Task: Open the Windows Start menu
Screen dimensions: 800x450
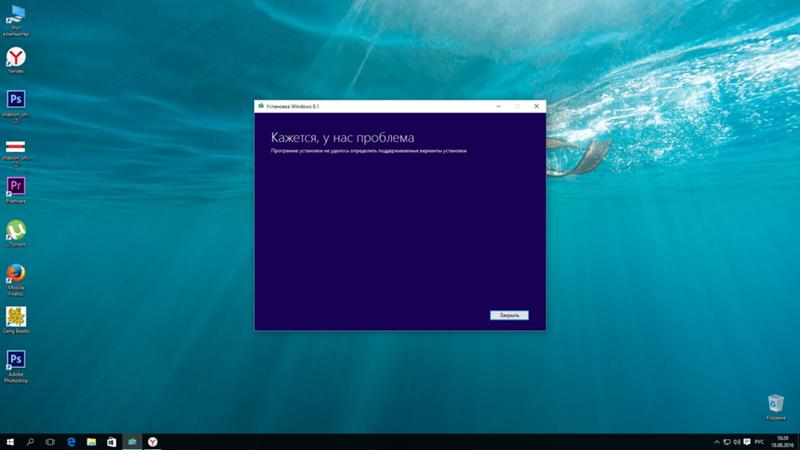Action: (x=10, y=442)
